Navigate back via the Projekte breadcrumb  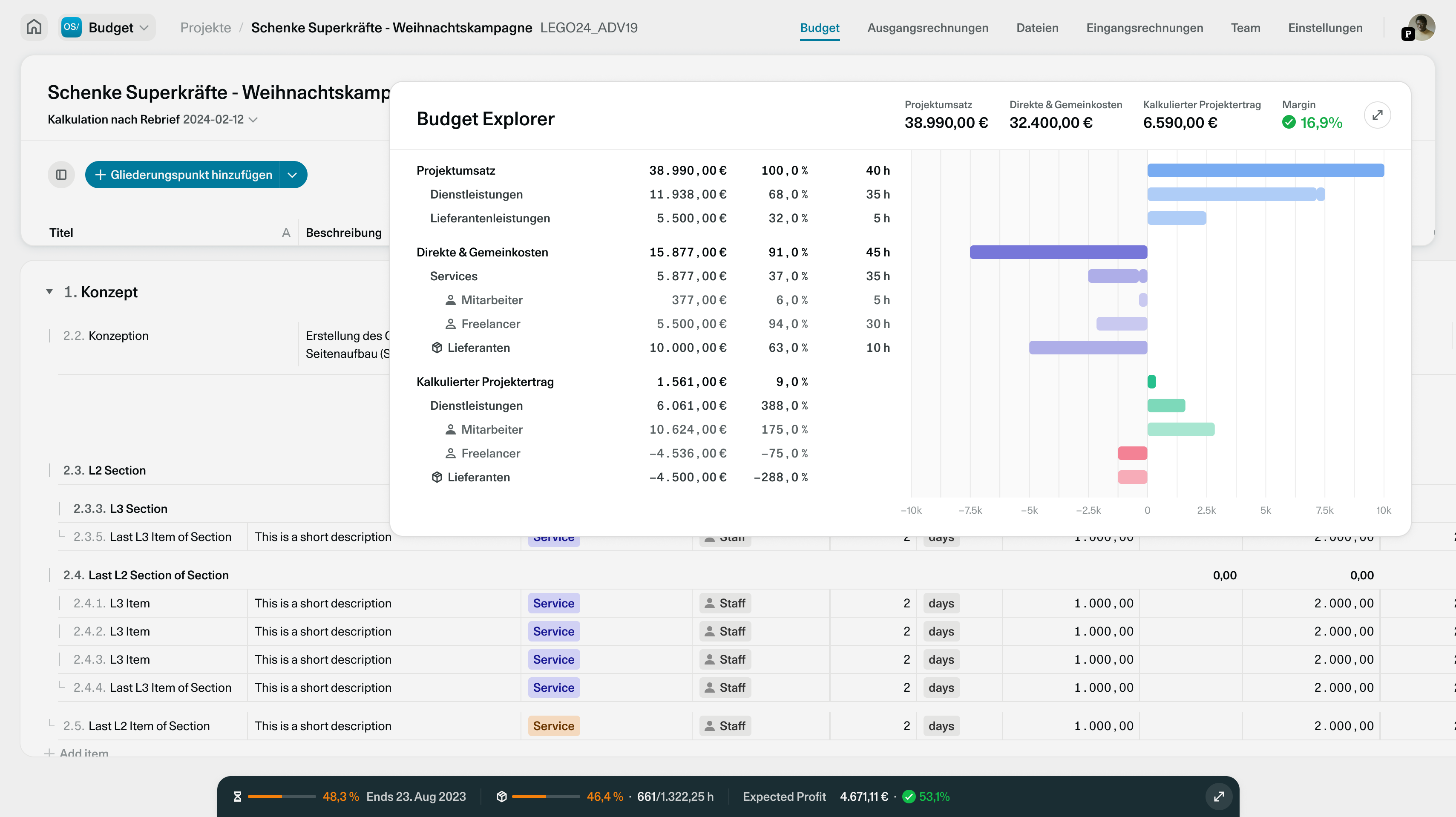[205, 27]
